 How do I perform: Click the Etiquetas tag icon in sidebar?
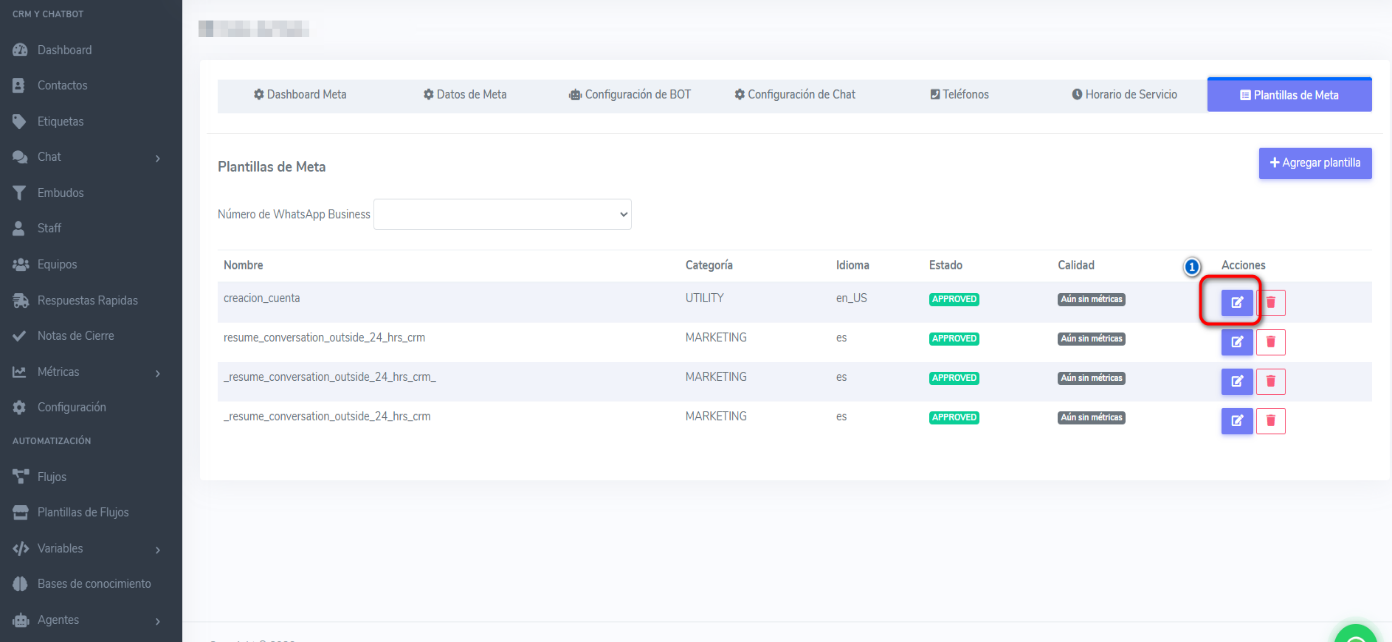click(x=18, y=122)
